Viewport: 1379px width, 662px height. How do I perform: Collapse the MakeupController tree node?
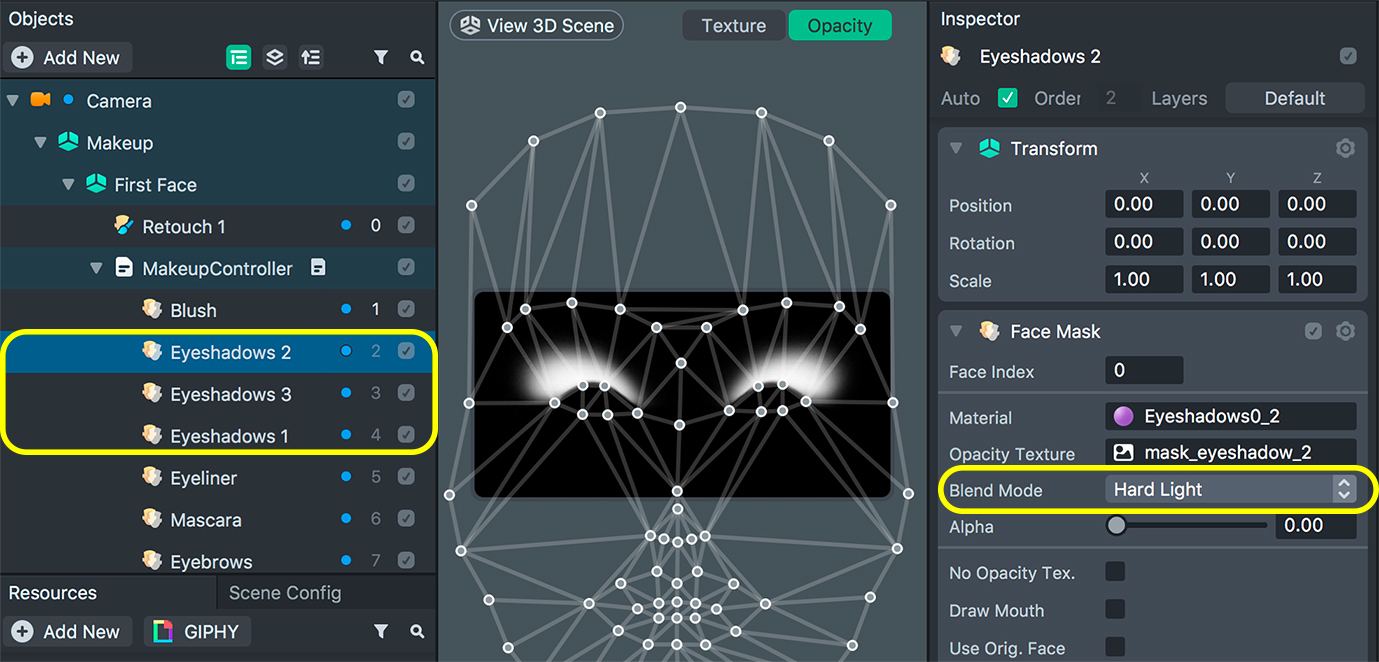tap(97, 268)
